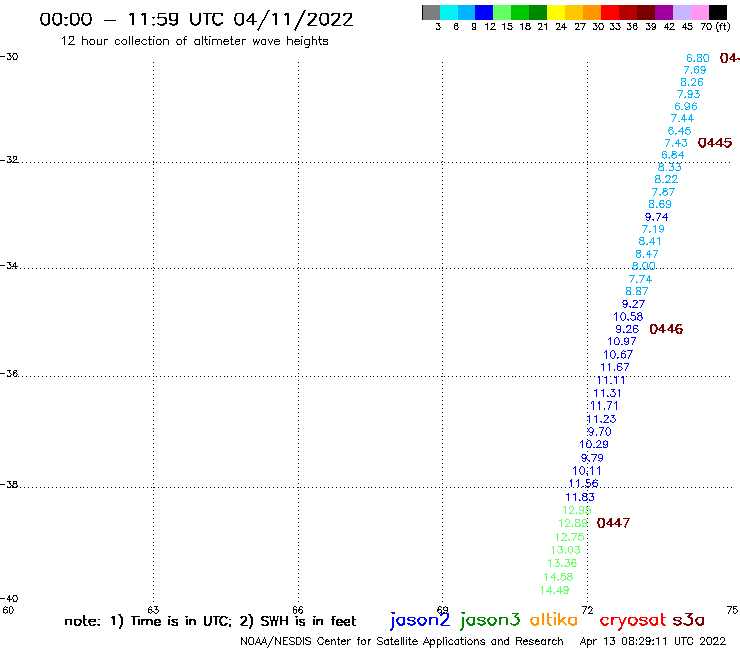The height and width of the screenshot is (650, 740).
Task: Click the wave height value '9.70'
Action: coord(599,431)
